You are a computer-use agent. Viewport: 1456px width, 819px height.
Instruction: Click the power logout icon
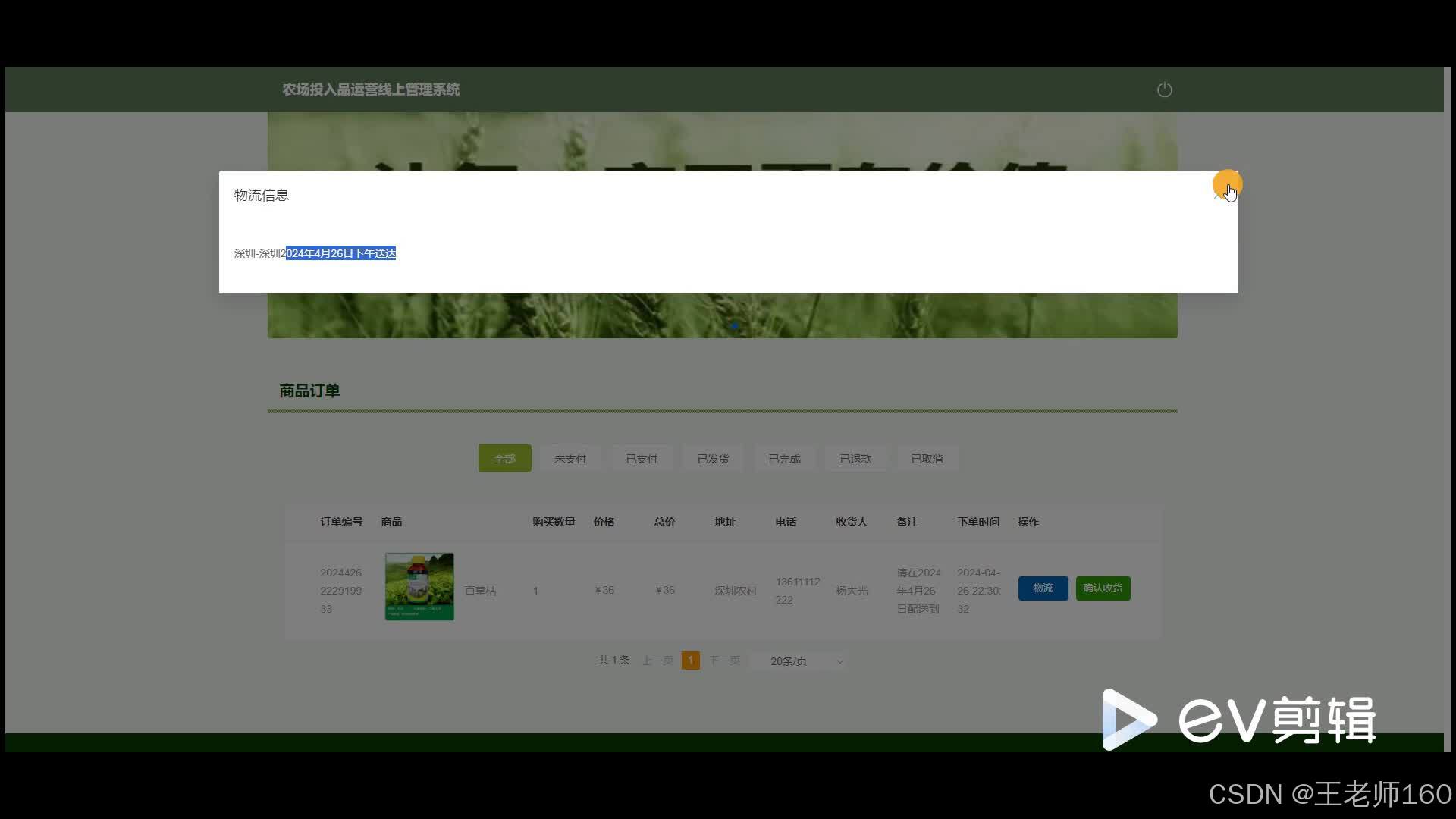(x=1164, y=90)
